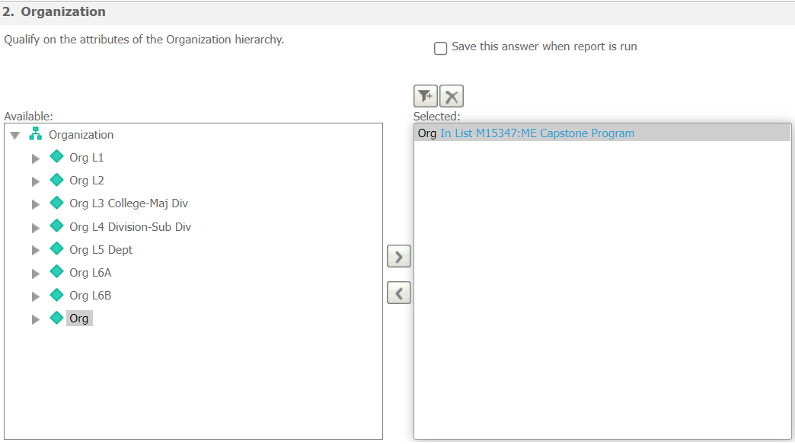Select Org L5 Dept item
Image resolution: width=795 pixels, height=444 pixels.
101,249
